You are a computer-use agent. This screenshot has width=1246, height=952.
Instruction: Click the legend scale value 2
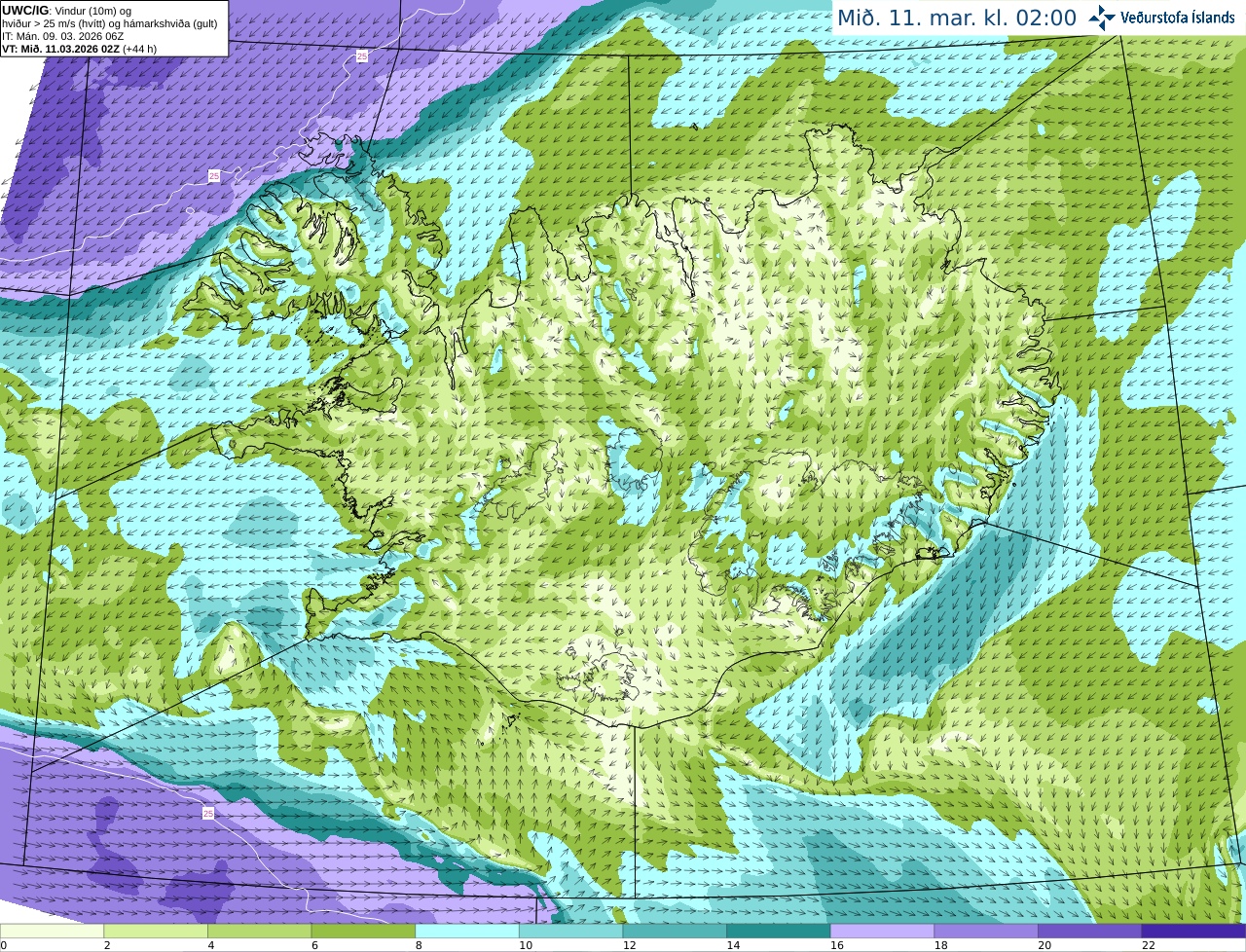point(107,945)
